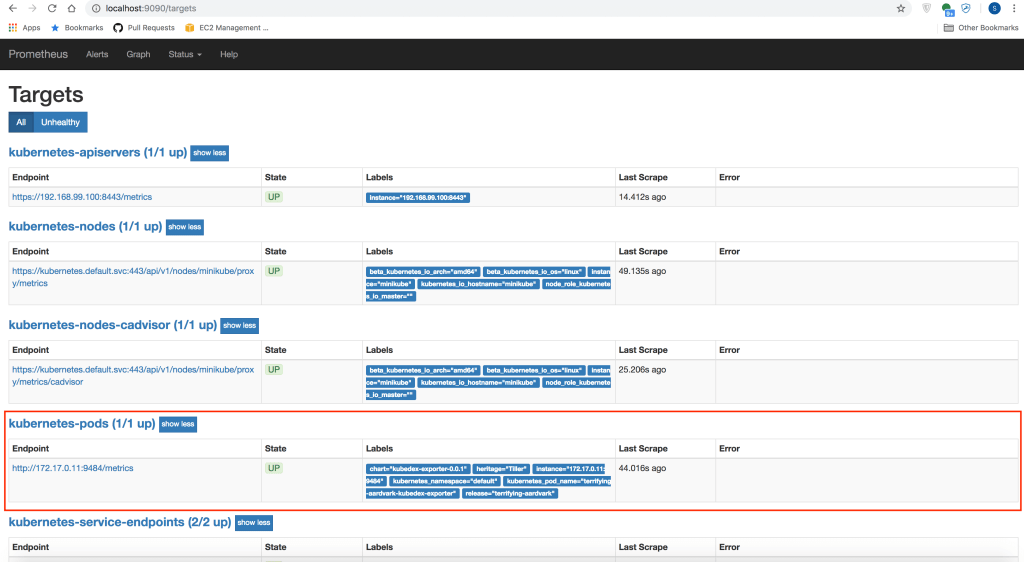This screenshot has width=1024, height=562.
Task: Open the Bookmarks star shortcut
Action: tap(77, 27)
